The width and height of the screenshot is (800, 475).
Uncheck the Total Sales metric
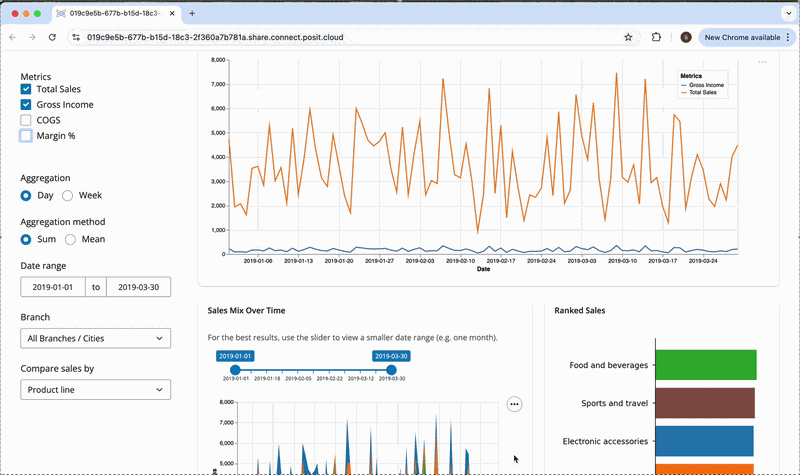point(26,90)
